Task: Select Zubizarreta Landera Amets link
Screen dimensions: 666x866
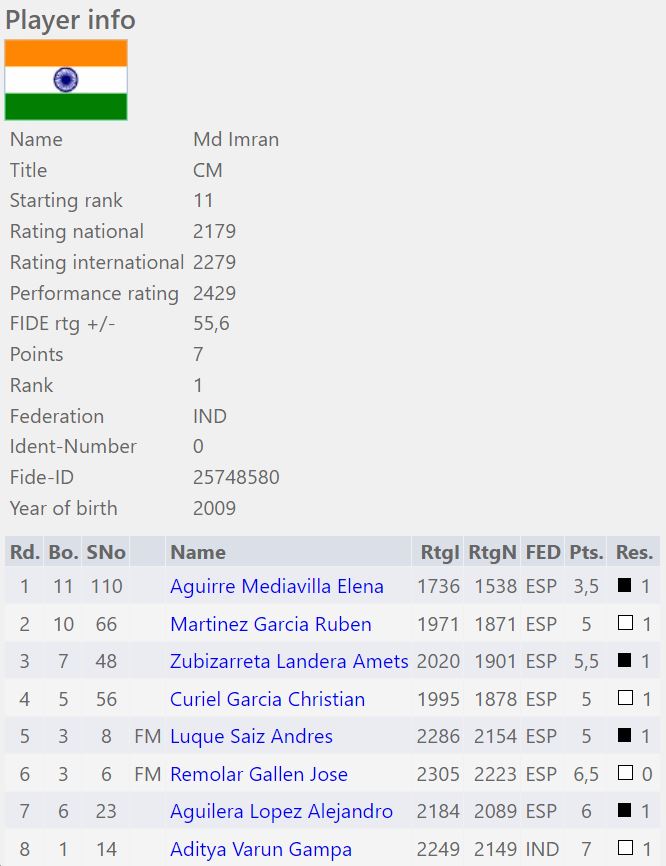Action: click(x=289, y=662)
